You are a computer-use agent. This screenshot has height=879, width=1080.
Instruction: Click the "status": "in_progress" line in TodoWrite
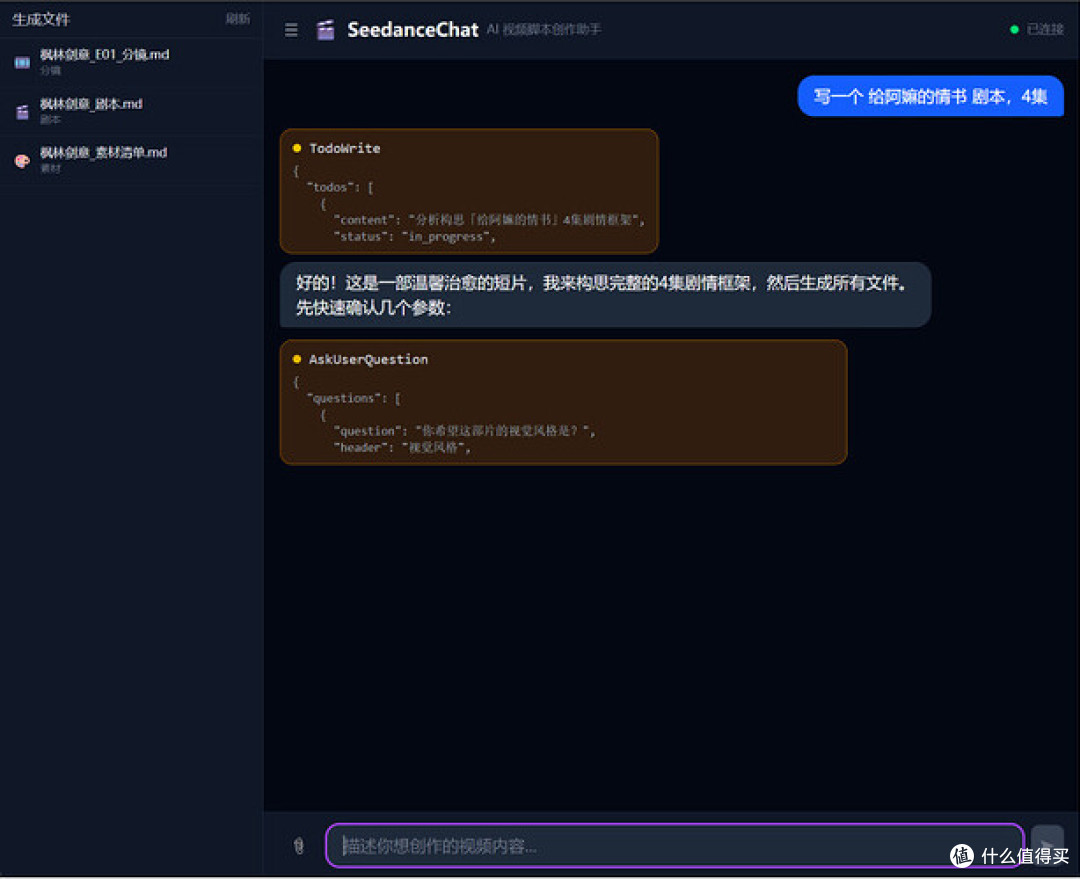(x=415, y=236)
